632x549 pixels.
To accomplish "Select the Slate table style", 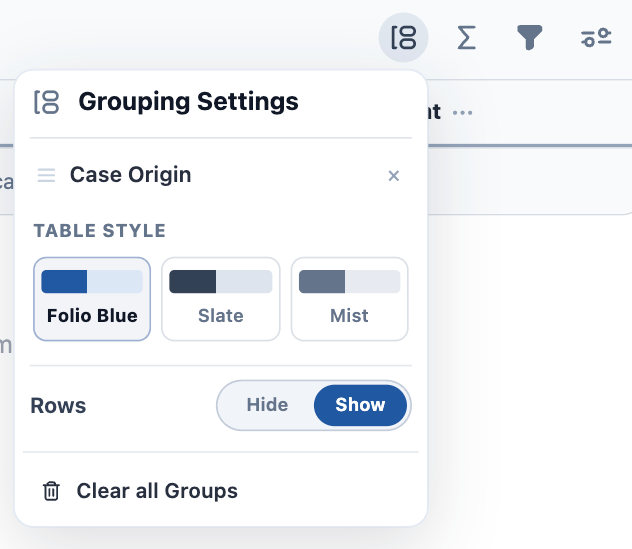I will 220,299.
